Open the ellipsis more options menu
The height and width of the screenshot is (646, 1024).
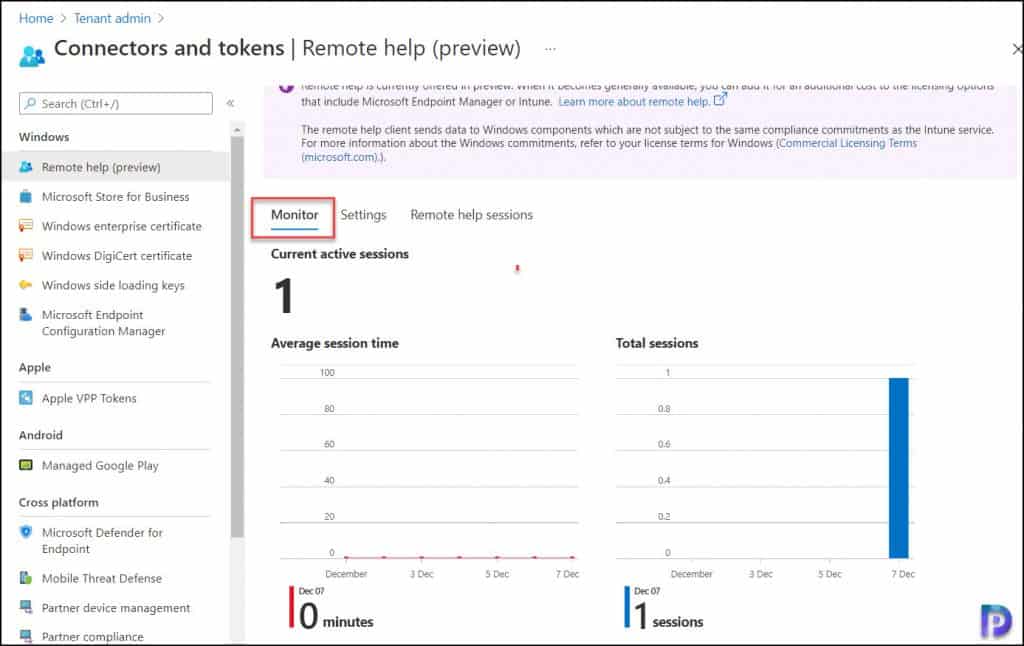(551, 49)
